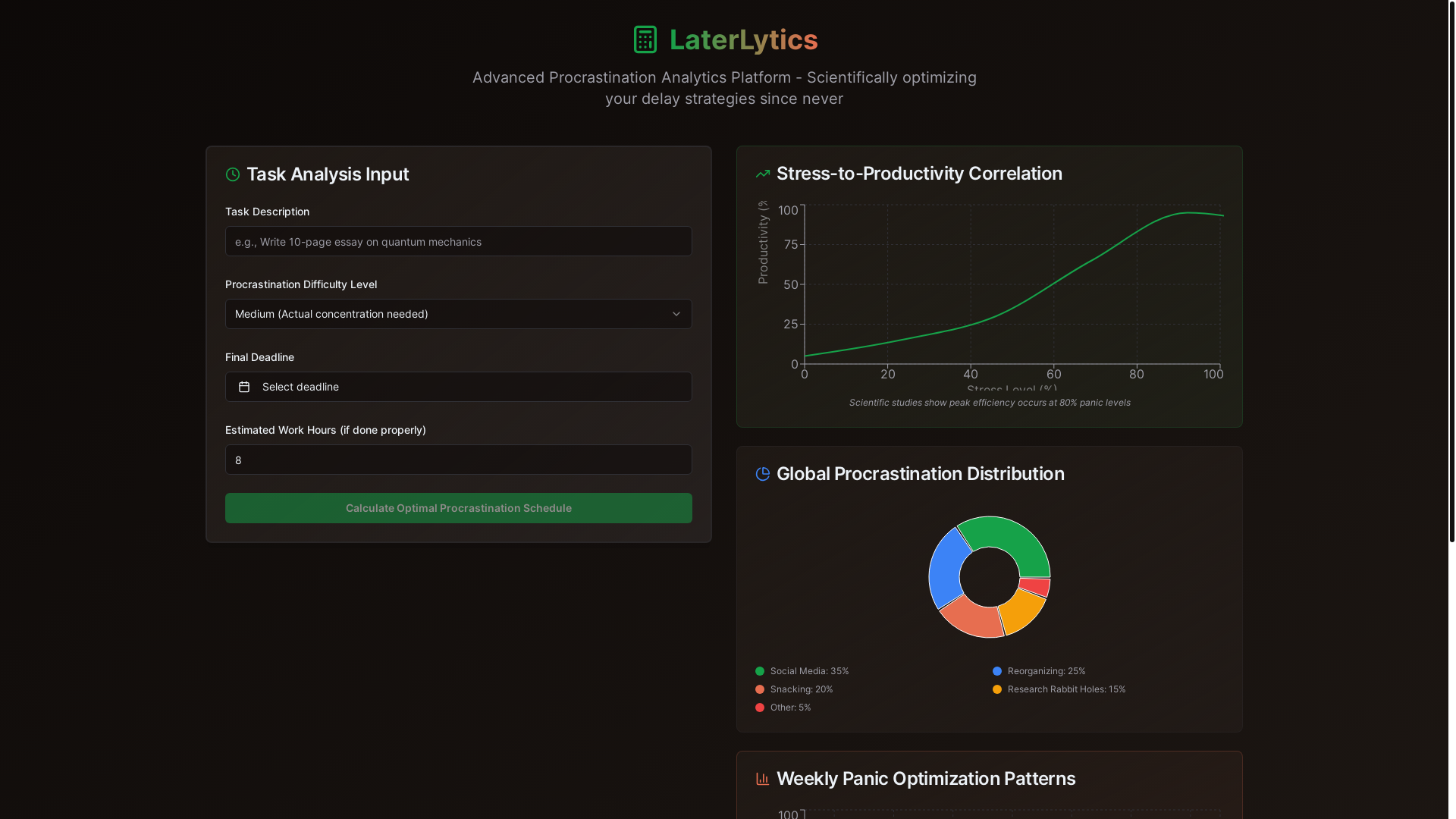Click the red Other donut segment
Screen dimensions: 1456x819
(1036, 586)
